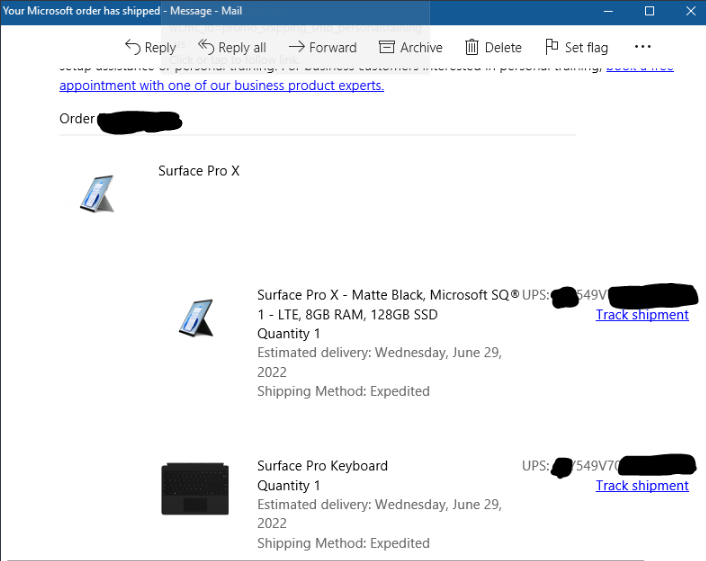Click the Delete text label
This screenshot has width=706, height=561.
point(503,47)
